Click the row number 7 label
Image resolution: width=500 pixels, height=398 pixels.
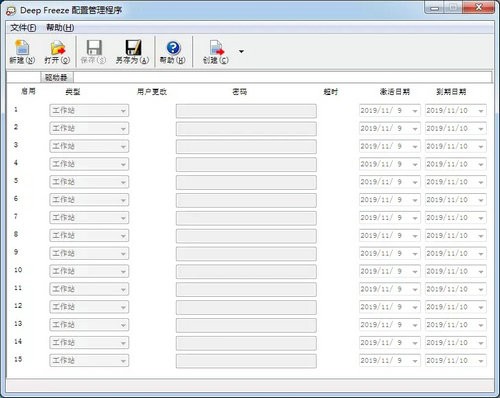16,216
